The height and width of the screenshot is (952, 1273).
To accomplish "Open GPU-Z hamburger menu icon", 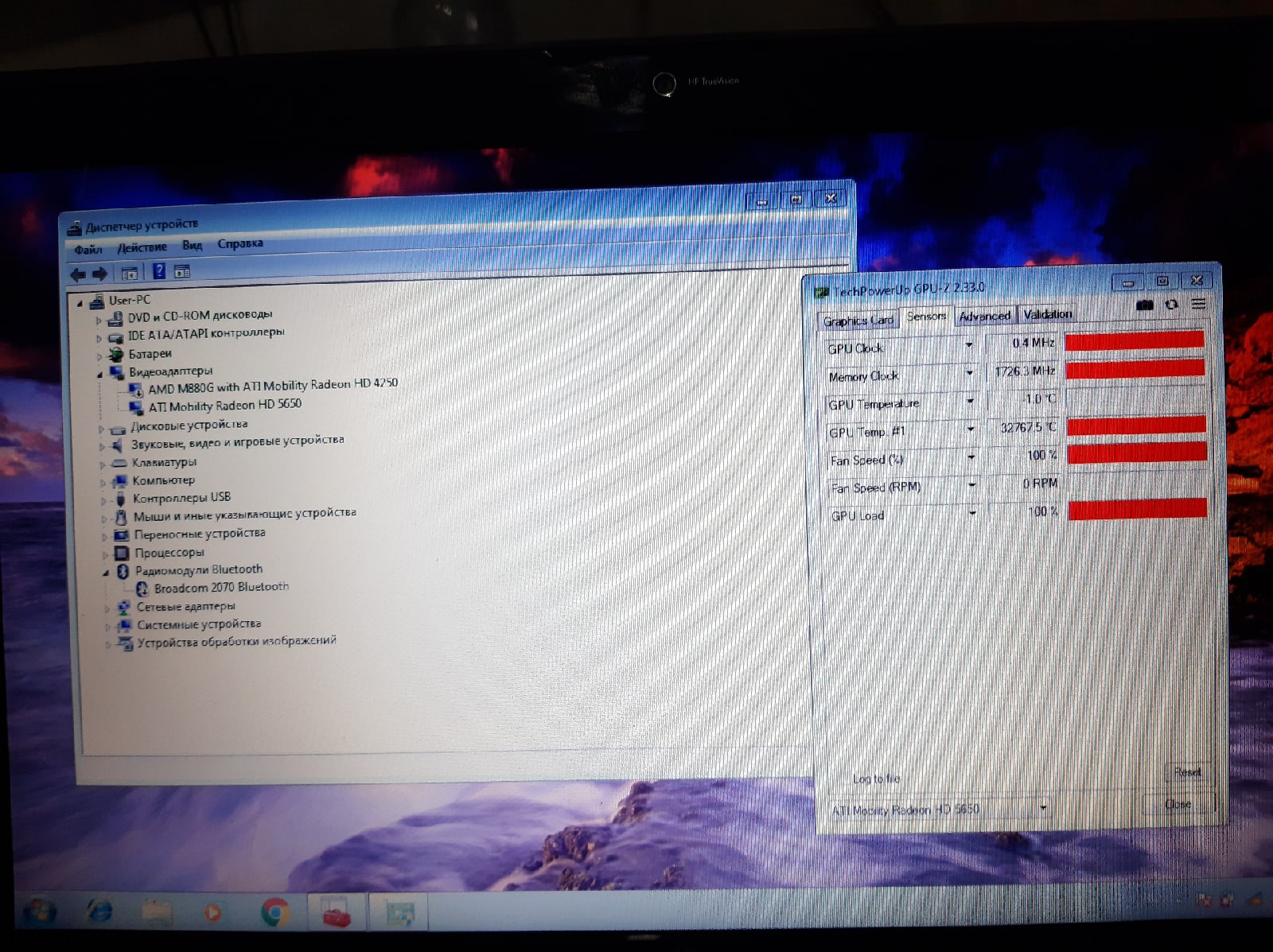I will click(x=1198, y=304).
